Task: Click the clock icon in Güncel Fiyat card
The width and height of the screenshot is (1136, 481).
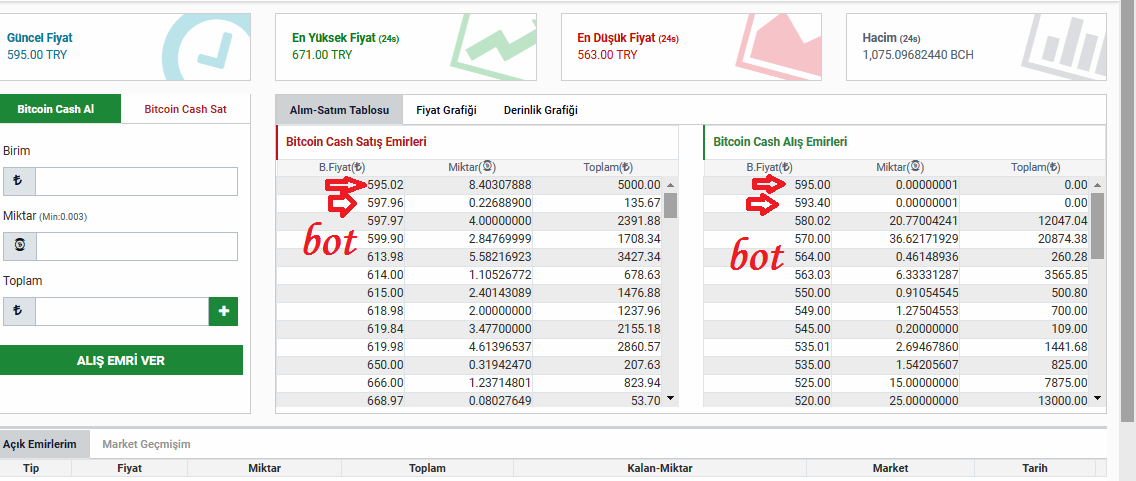Action: 205,48
